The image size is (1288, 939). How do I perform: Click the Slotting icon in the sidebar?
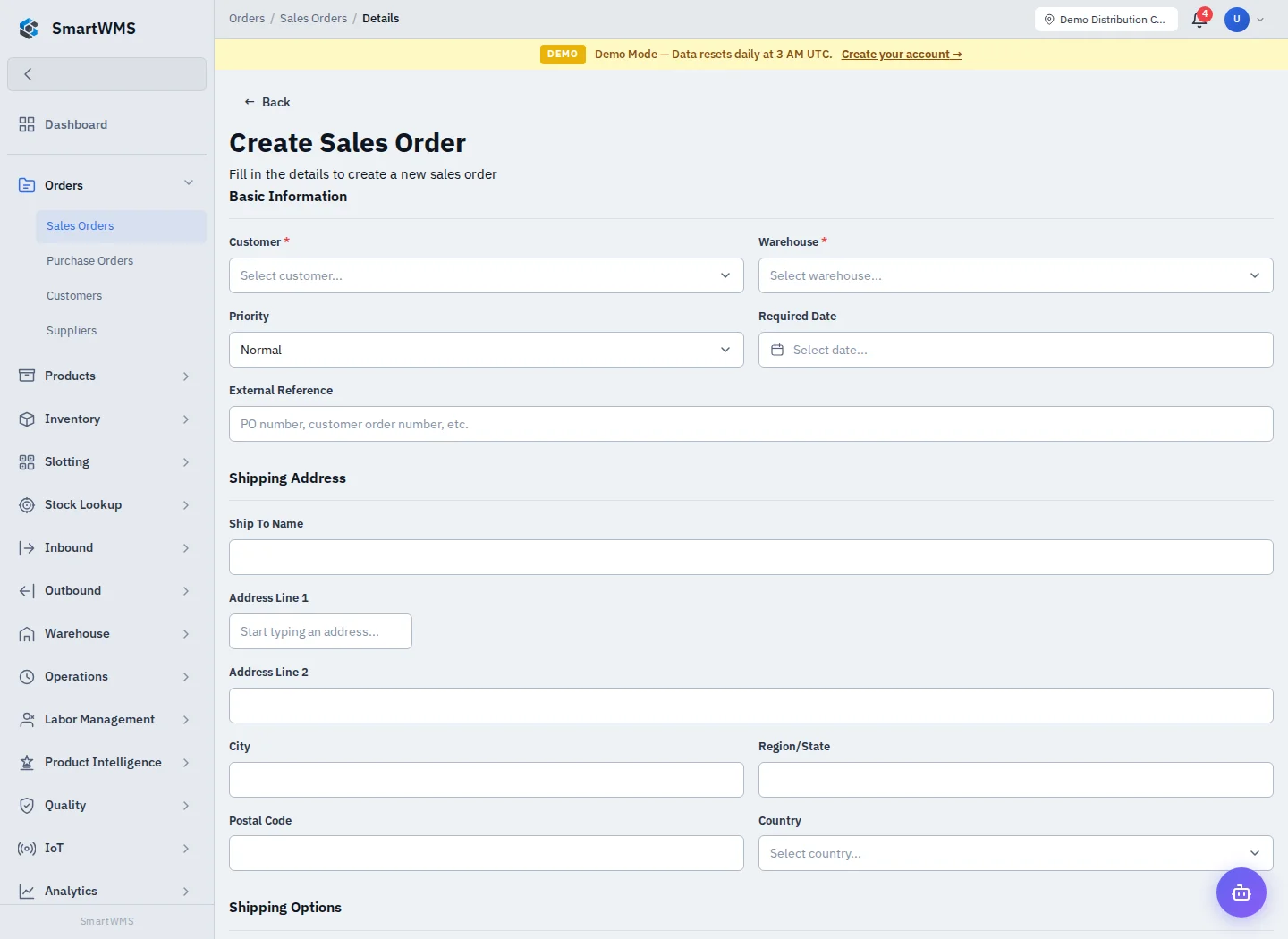pos(27,461)
